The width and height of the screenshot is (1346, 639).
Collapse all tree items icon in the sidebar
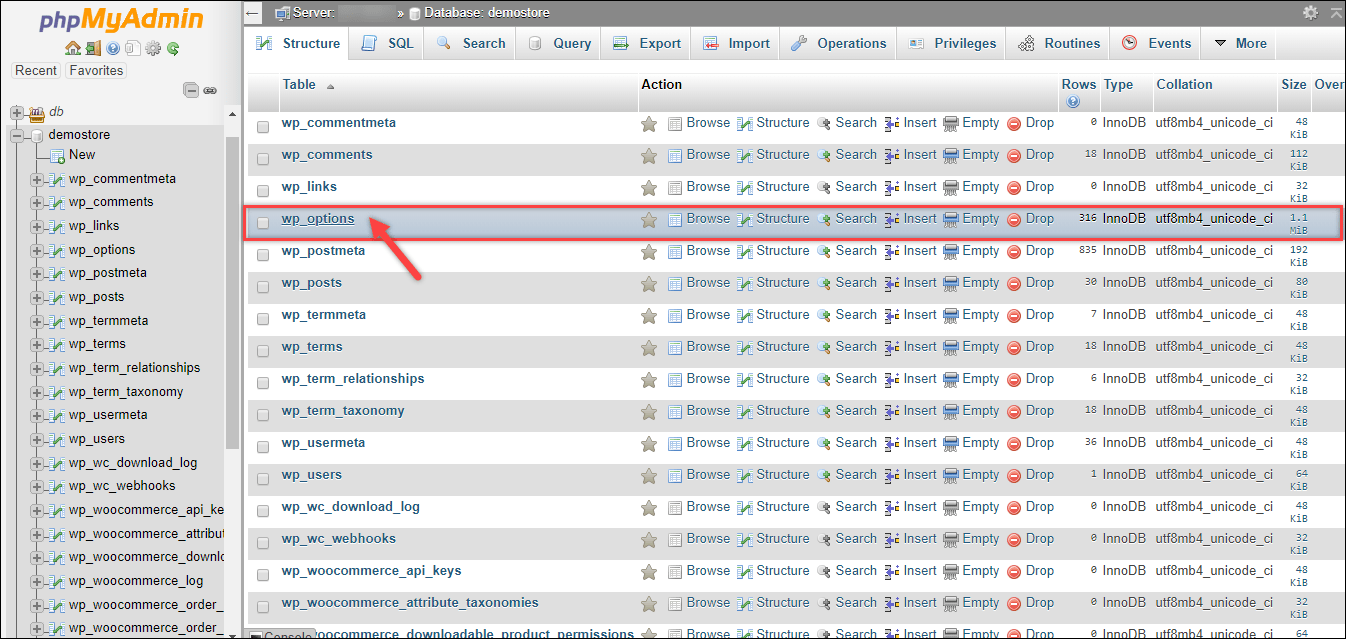pyautogui.click(x=191, y=90)
